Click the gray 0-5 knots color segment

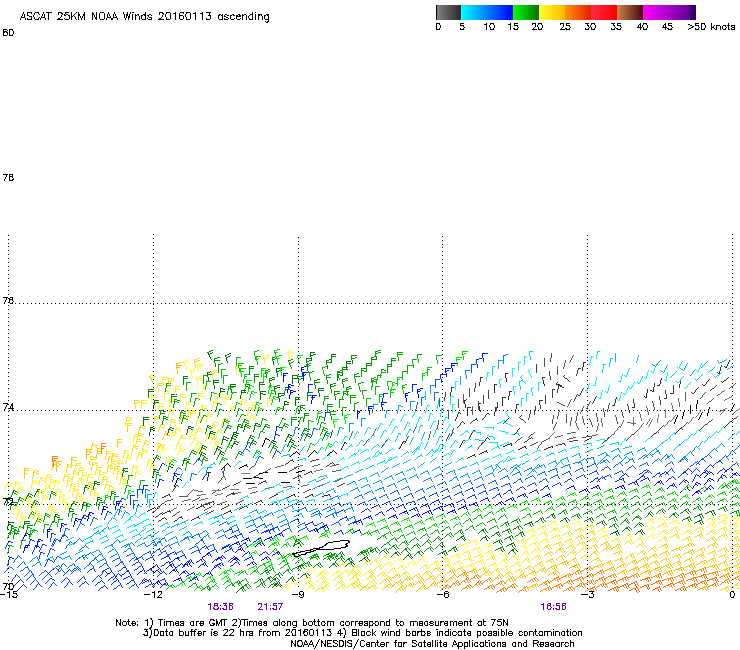pyautogui.click(x=448, y=12)
